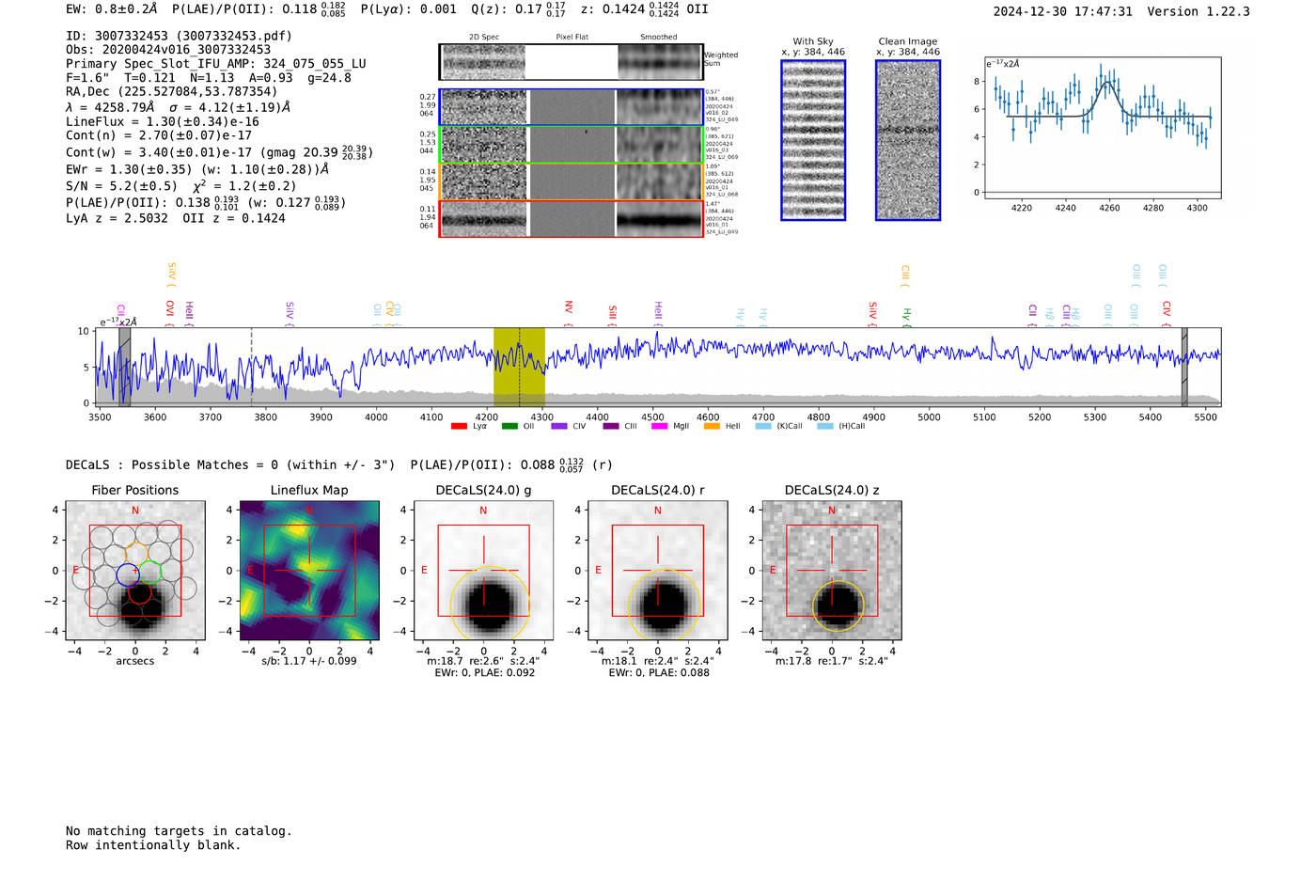This screenshot has height=896, width=1316.
Task: Click the DECaLS(24.0) g cutout image
Action: pos(483,571)
